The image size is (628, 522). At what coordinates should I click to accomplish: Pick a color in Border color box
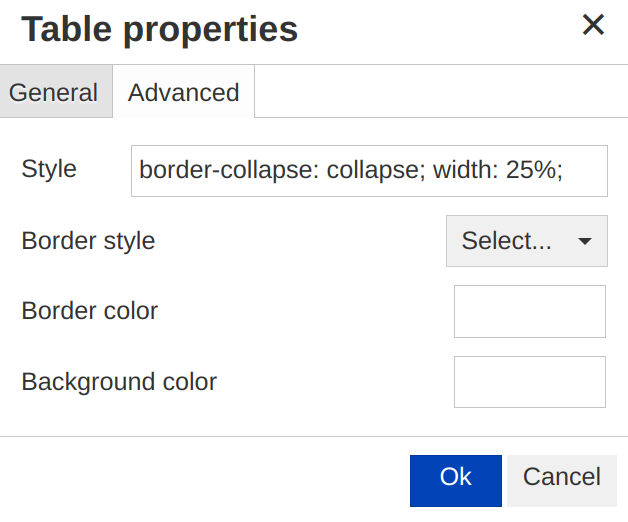pyautogui.click(x=530, y=312)
